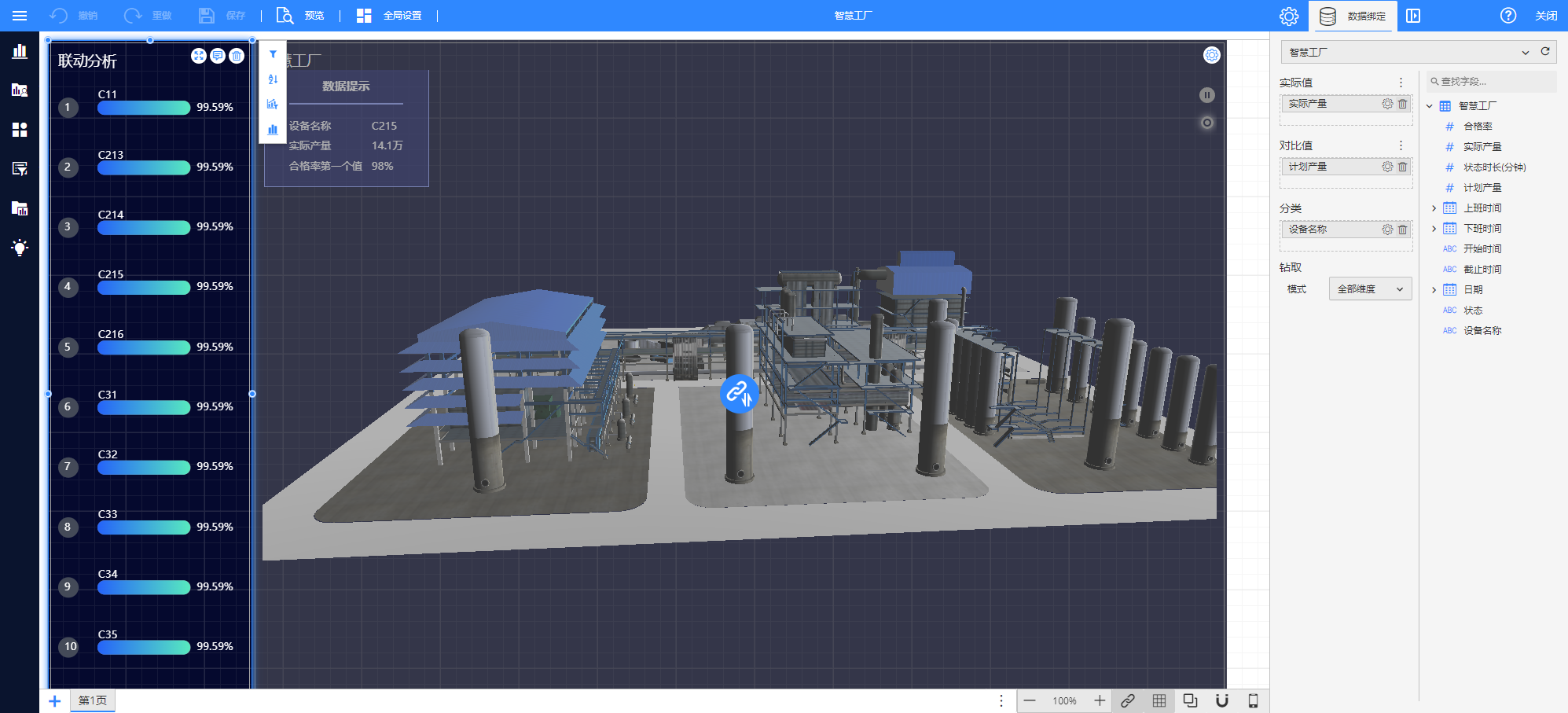Delete the 实际产量 field binding
1568x713 pixels.
(1403, 104)
